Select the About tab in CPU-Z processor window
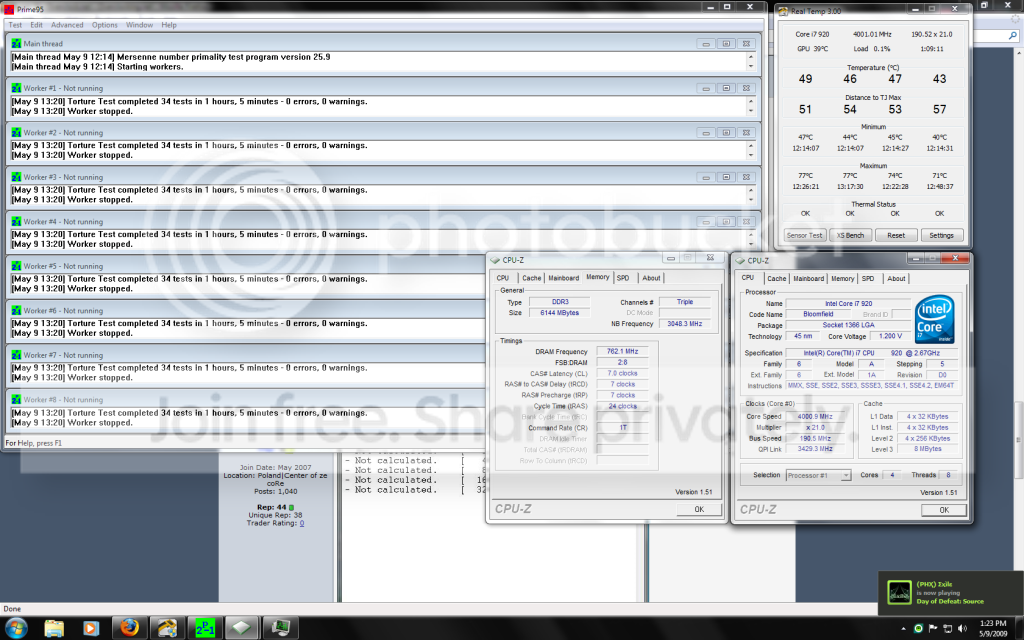Screen dimensions: 1024x640 point(896,278)
